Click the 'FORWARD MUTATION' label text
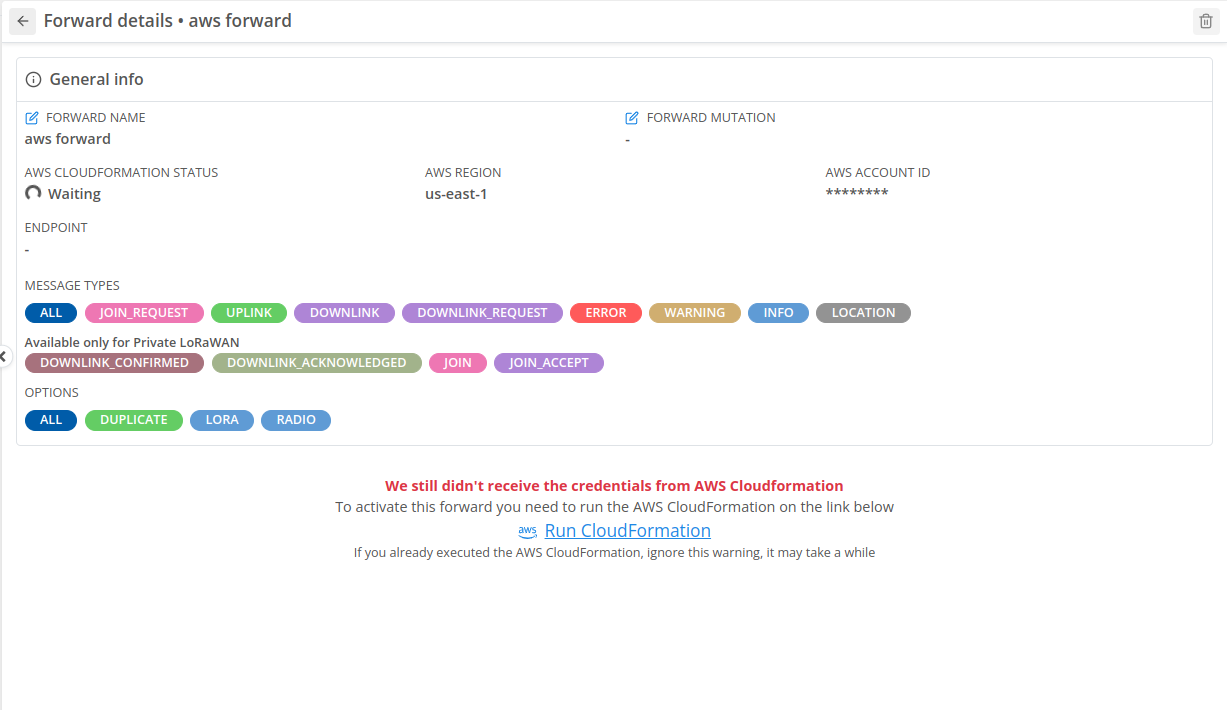Screen dimensions: 1227x710 [x=711, y=118]
